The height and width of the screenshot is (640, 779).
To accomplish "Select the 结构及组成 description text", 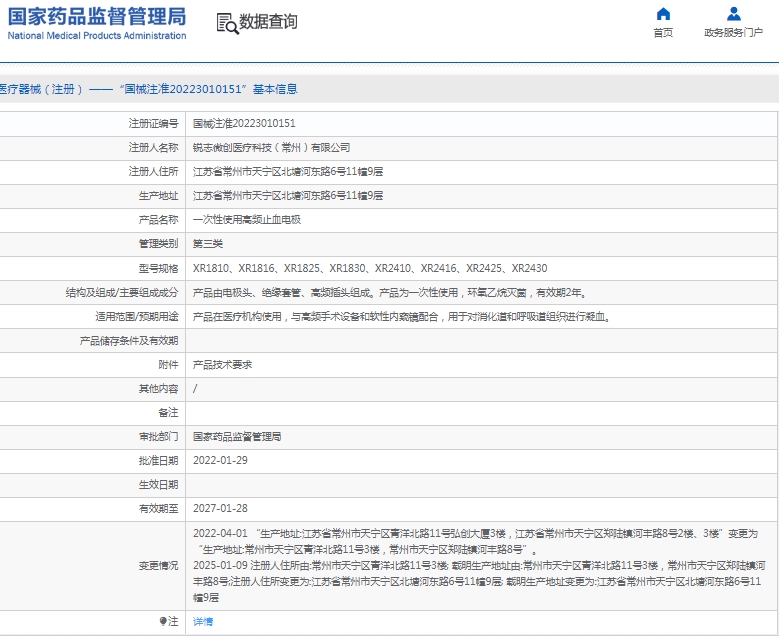I will (x=390, y=293).
